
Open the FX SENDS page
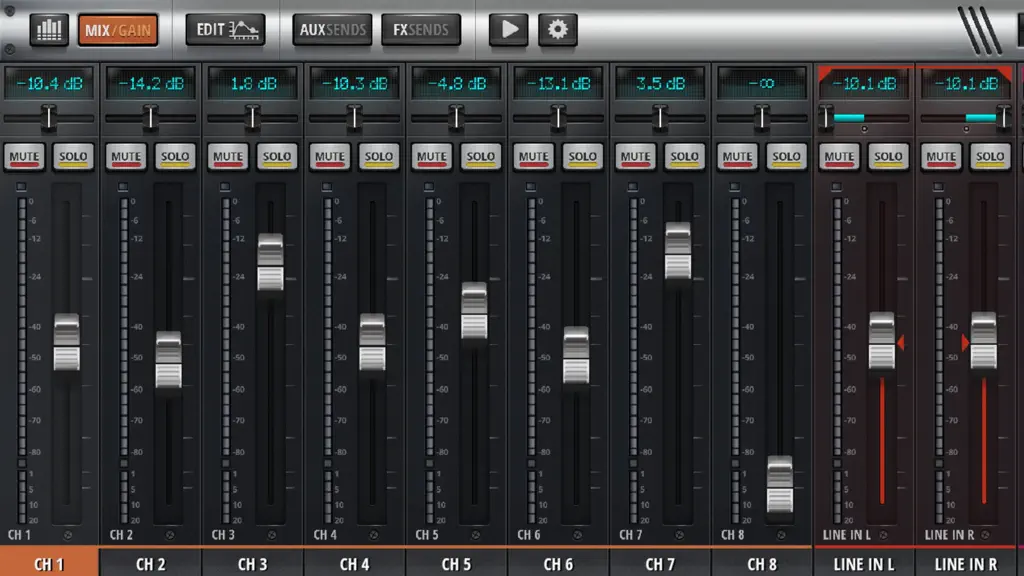click(421, 30)
